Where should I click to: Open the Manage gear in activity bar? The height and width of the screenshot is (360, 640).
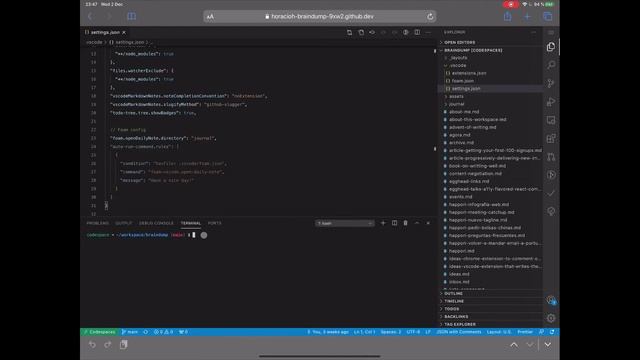click(551, 318)
